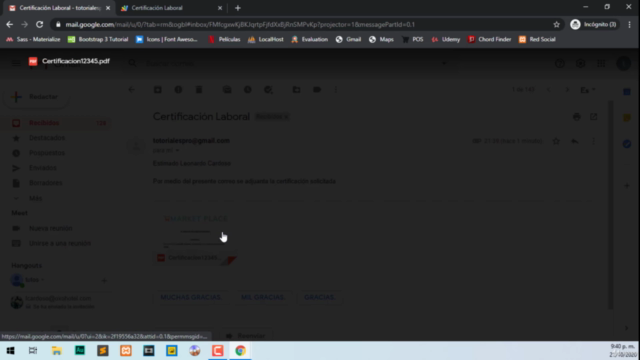Image resolution: width=640 pixels, height=360 pixels.
Task: Open Peliculas bookmark
Action: pos(224,39)
